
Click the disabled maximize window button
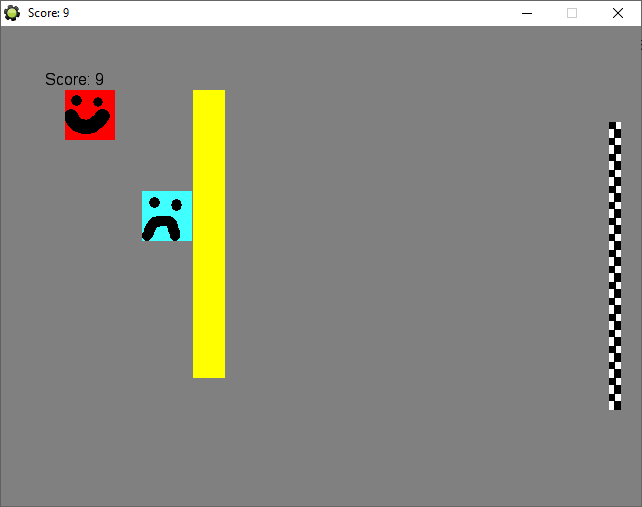point(572,13)
